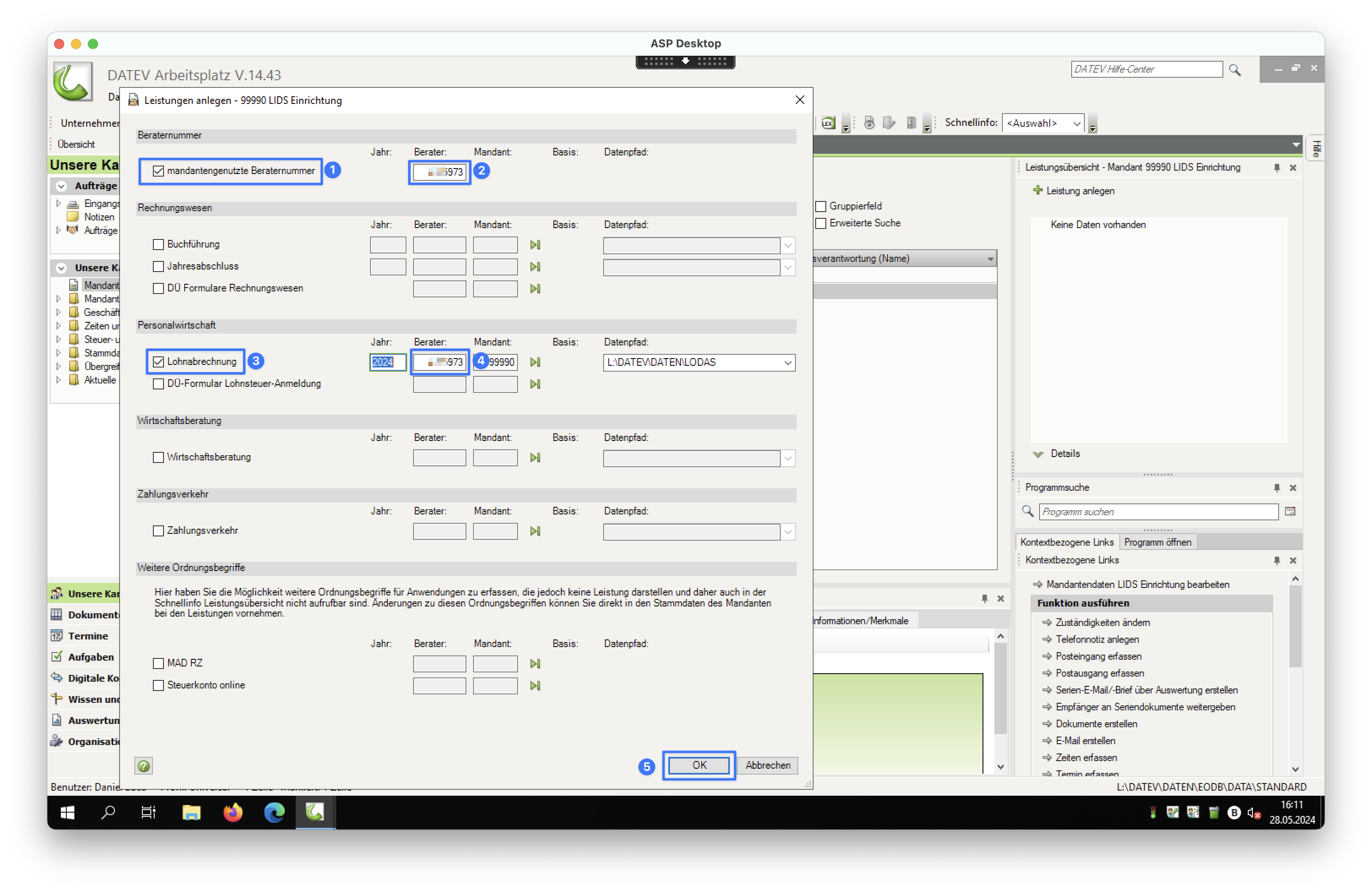Confirm the dialog with OK
The width and height of the screenshot is (1372, 892).
point(699,765)
